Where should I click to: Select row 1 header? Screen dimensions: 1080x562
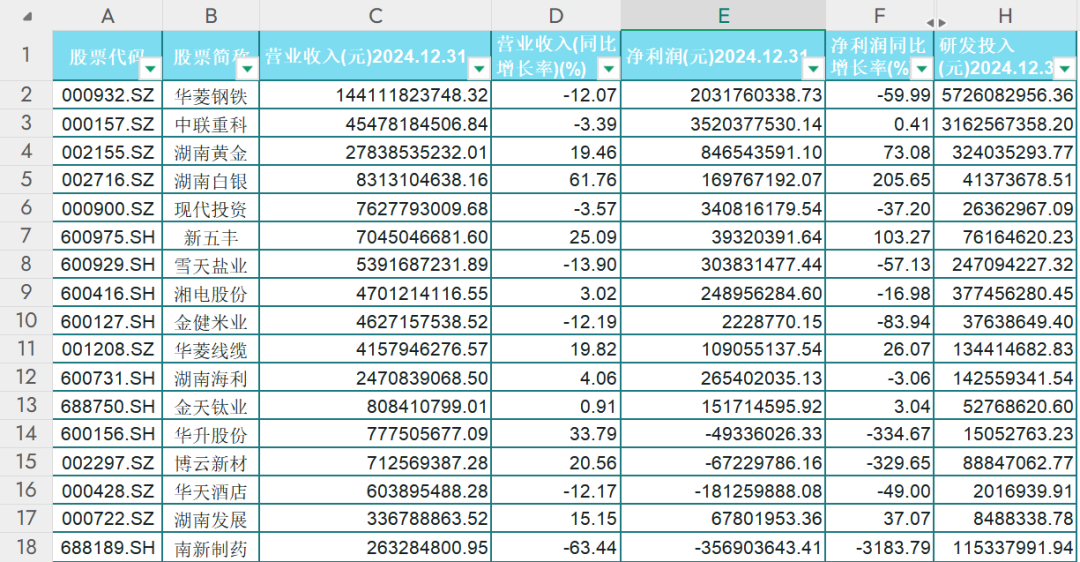click(26, 55)
